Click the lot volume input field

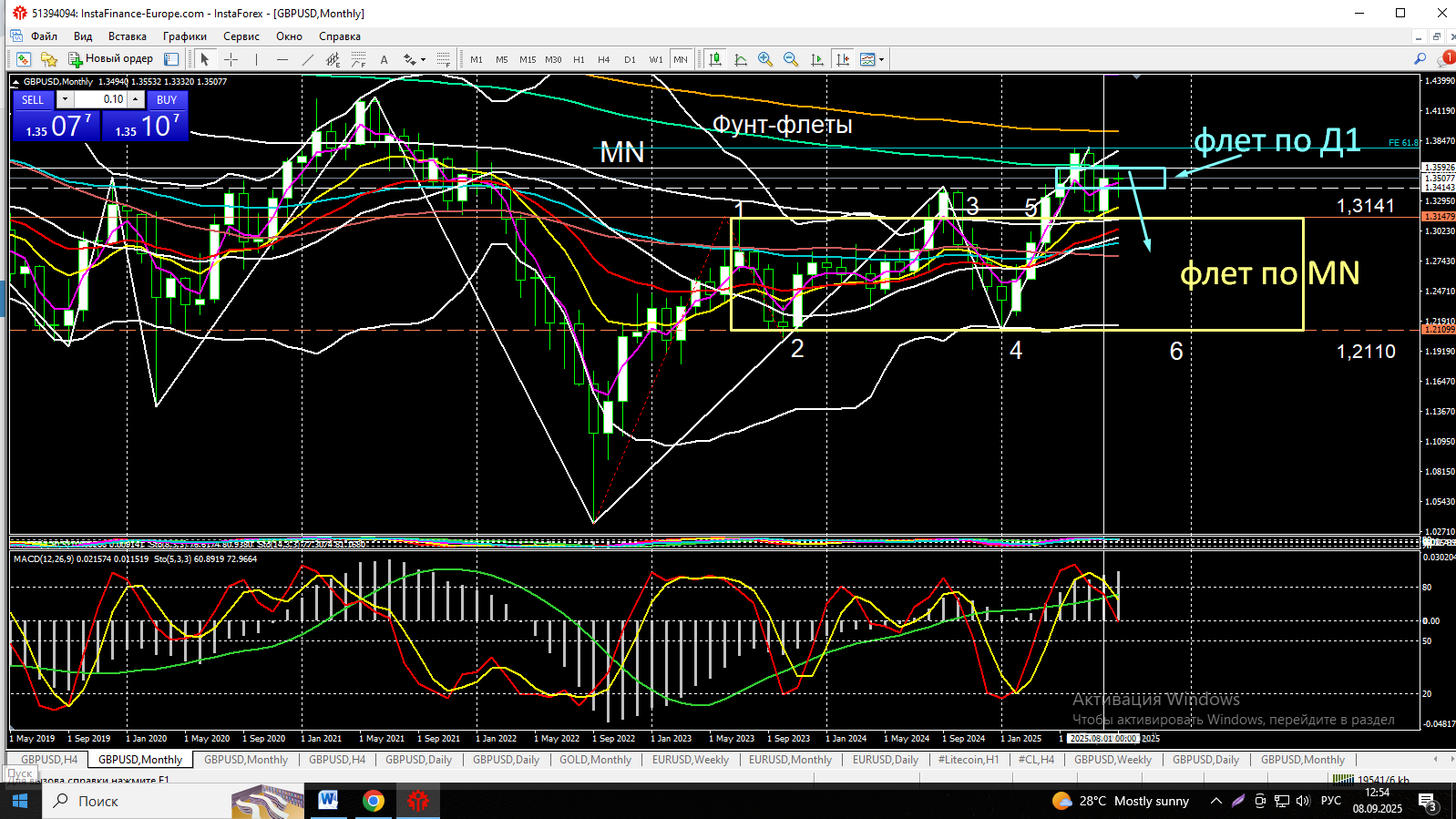point(101,99)
